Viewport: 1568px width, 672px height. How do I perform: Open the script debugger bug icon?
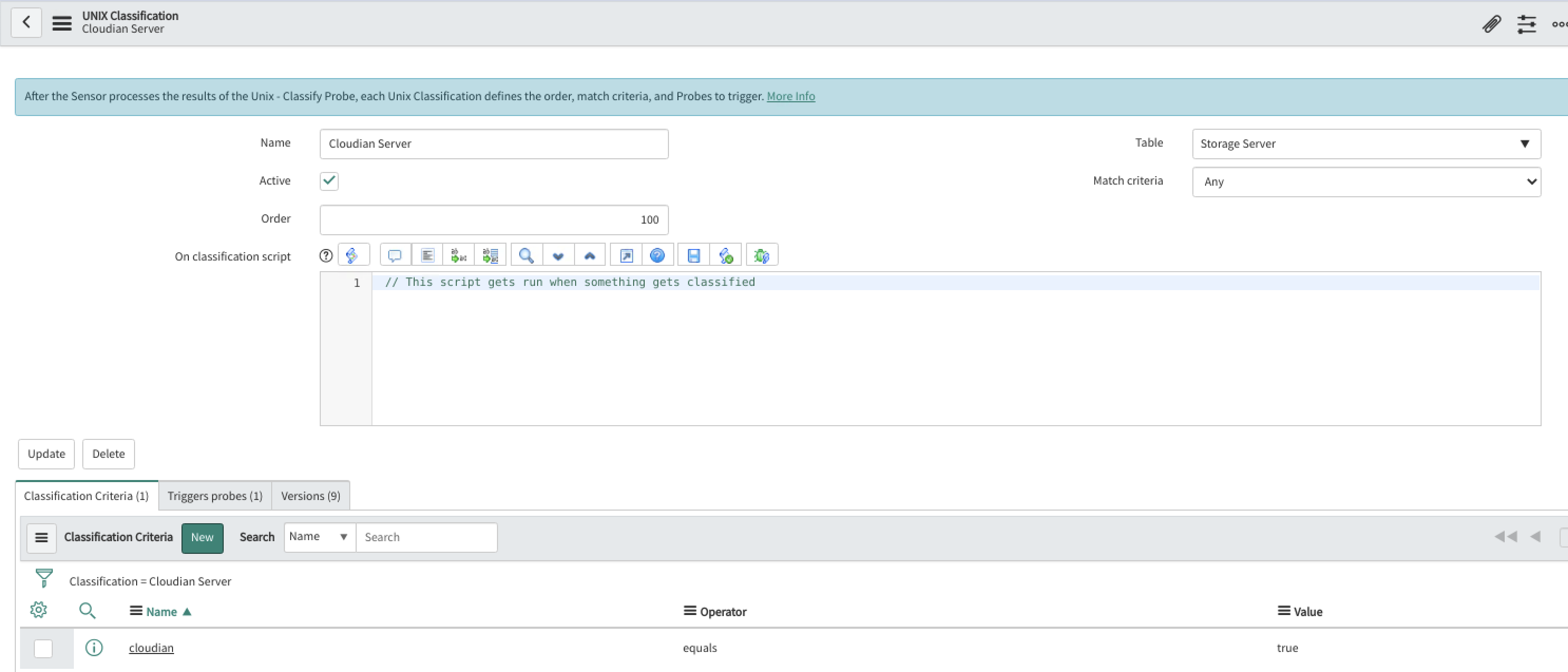(x=762, y=256)
